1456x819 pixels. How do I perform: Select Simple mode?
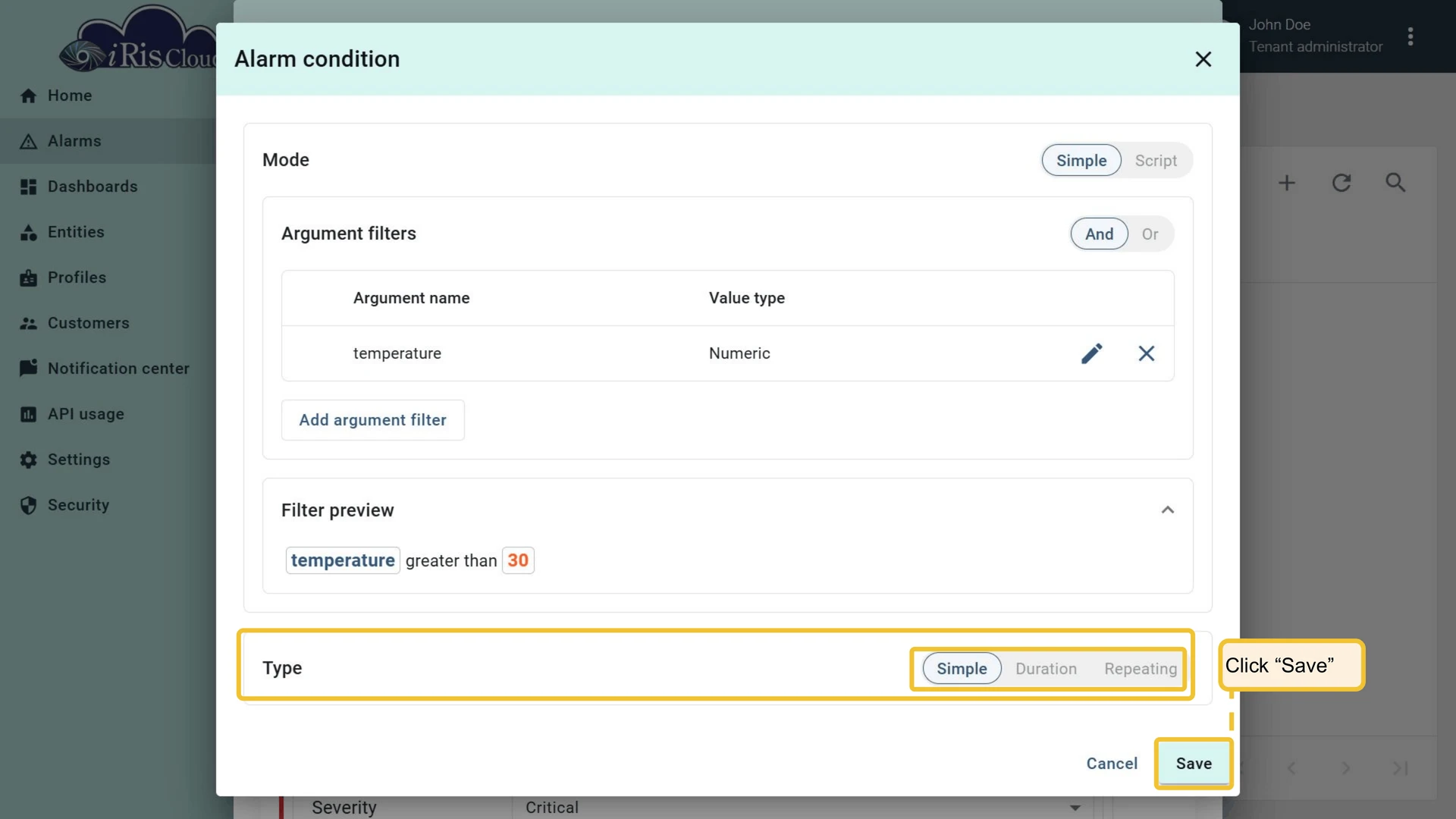[x=1081, y=161]
